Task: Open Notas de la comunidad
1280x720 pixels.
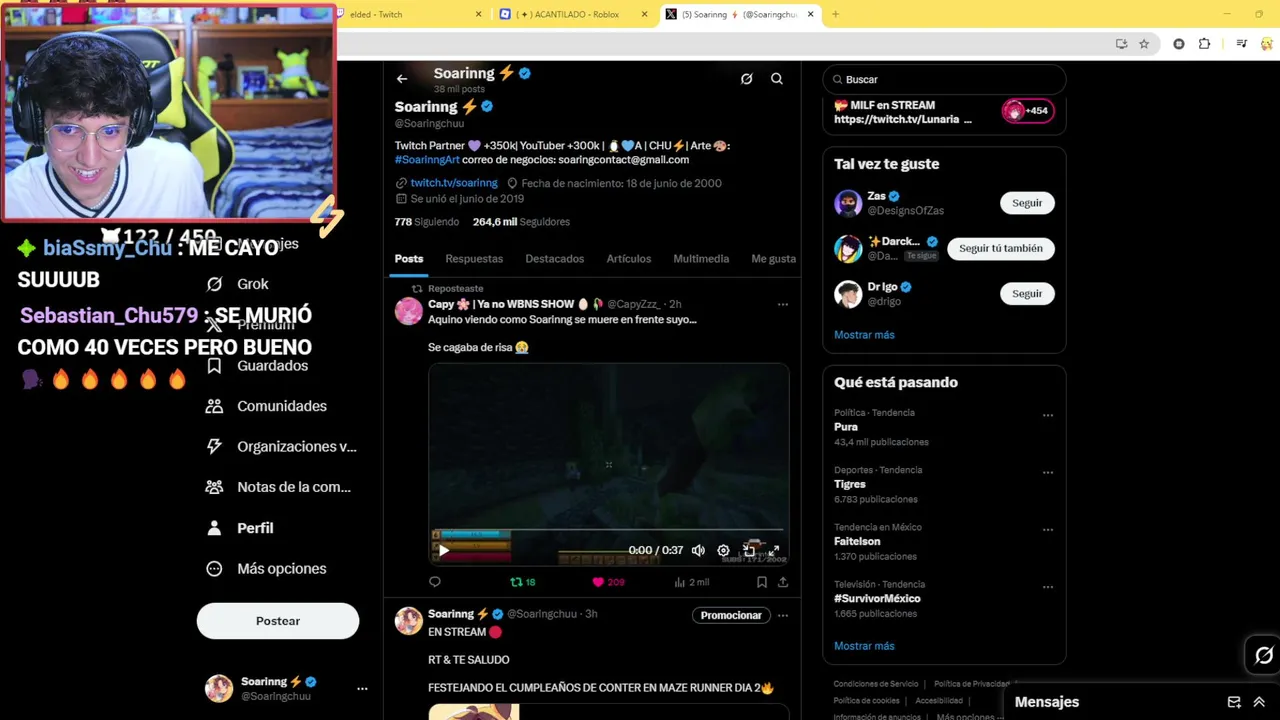Action: click(279, 487)
